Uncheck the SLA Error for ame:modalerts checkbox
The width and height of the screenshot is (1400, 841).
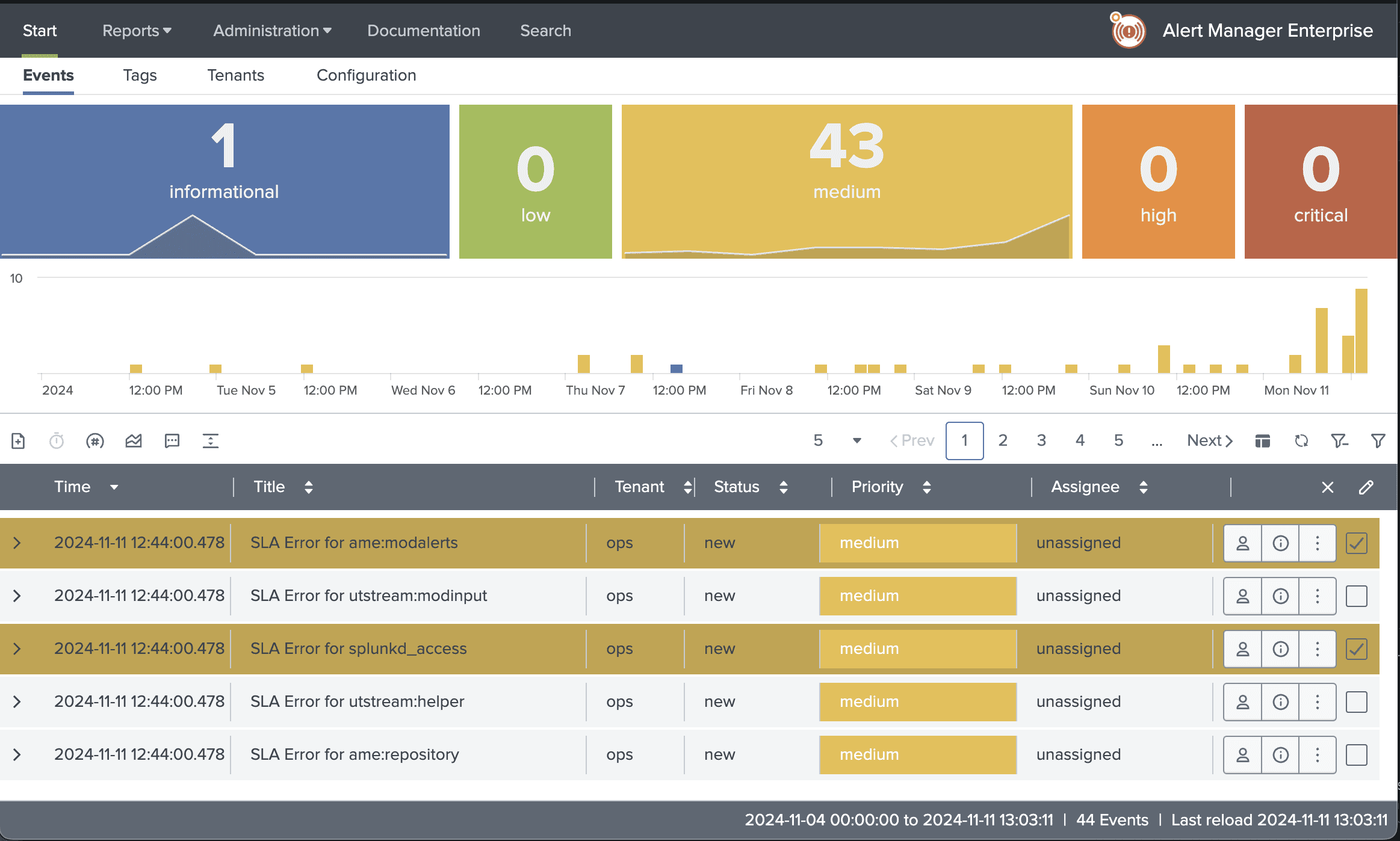pyautogui.click(x=1357, y=543)
